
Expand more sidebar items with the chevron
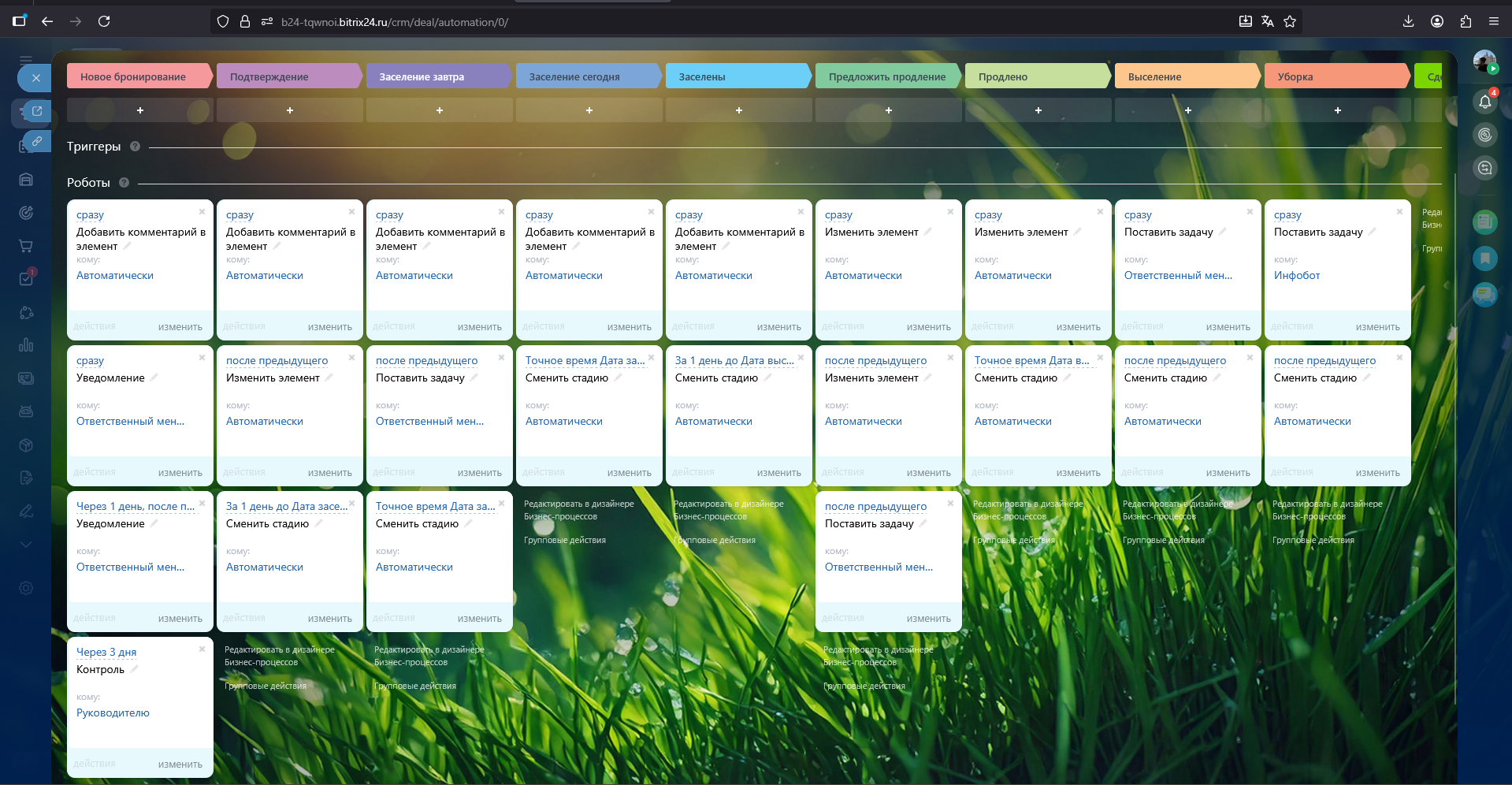(26, 544)
